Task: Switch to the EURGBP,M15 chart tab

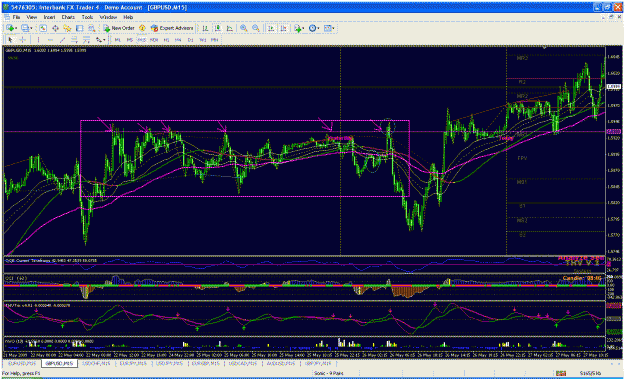Action: (205, 363)
